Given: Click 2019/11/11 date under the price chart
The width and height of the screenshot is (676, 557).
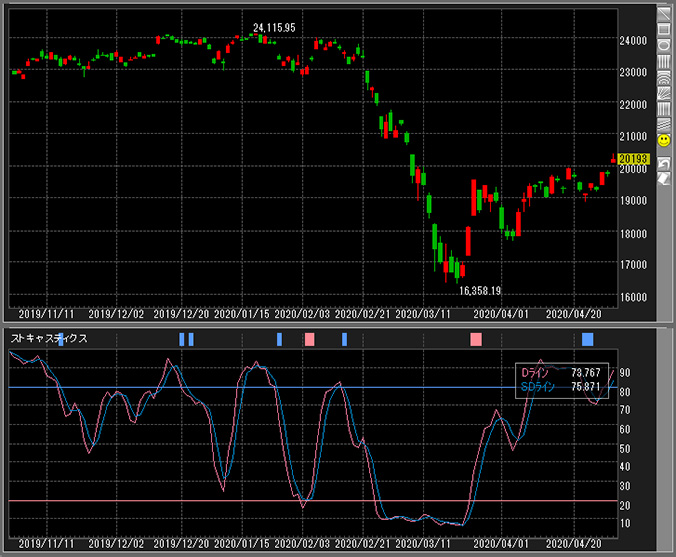Looking at the screenshot, I should [x=46, y=314].
